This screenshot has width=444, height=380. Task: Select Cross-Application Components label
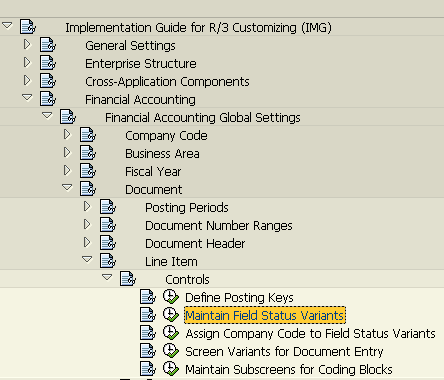click(167, 82)
